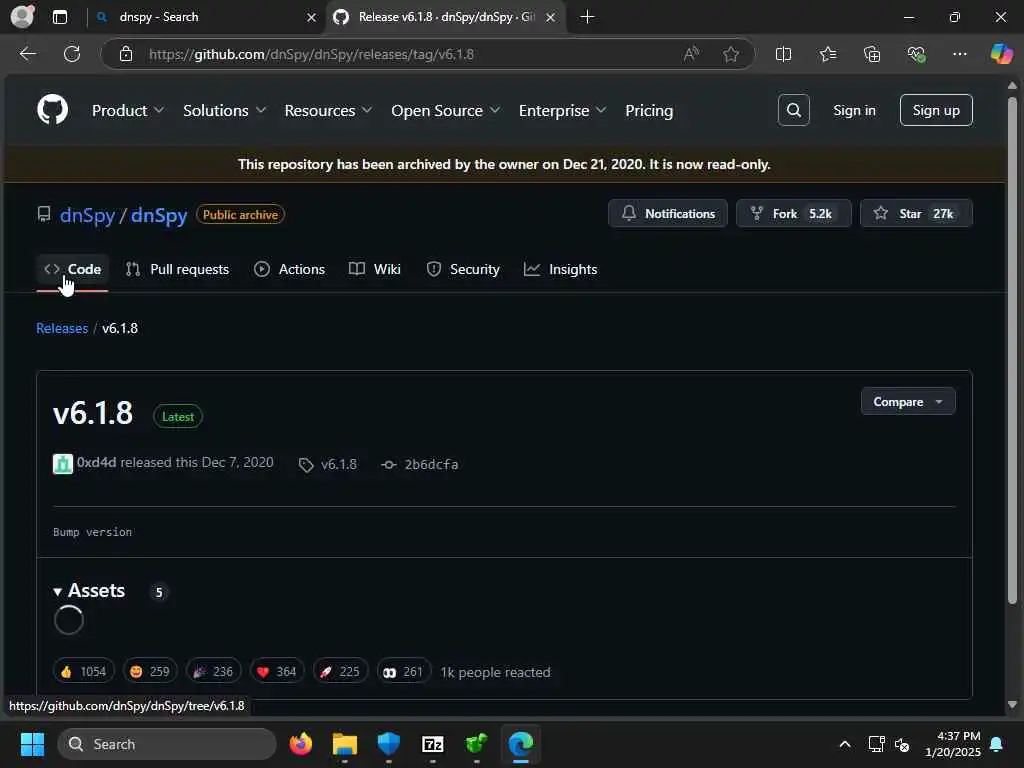Click the smiley reaction 259
This screenshot has width=1024, height=768.
[150, 671]
